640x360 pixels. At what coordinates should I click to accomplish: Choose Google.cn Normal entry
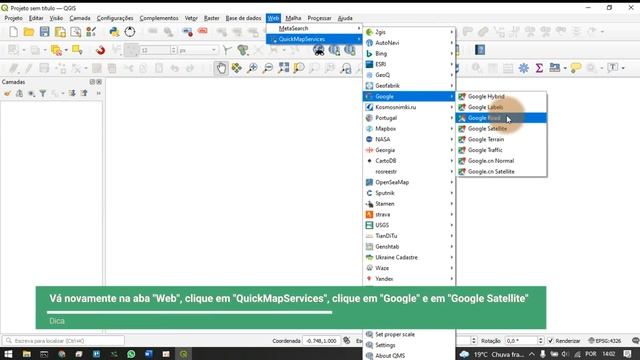coord(501,161)
